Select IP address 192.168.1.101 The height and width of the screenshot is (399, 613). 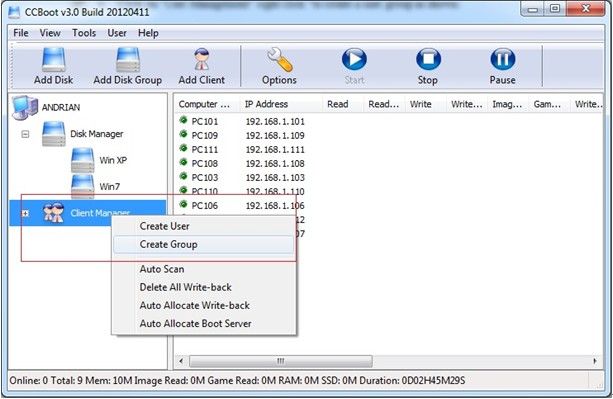275,122
